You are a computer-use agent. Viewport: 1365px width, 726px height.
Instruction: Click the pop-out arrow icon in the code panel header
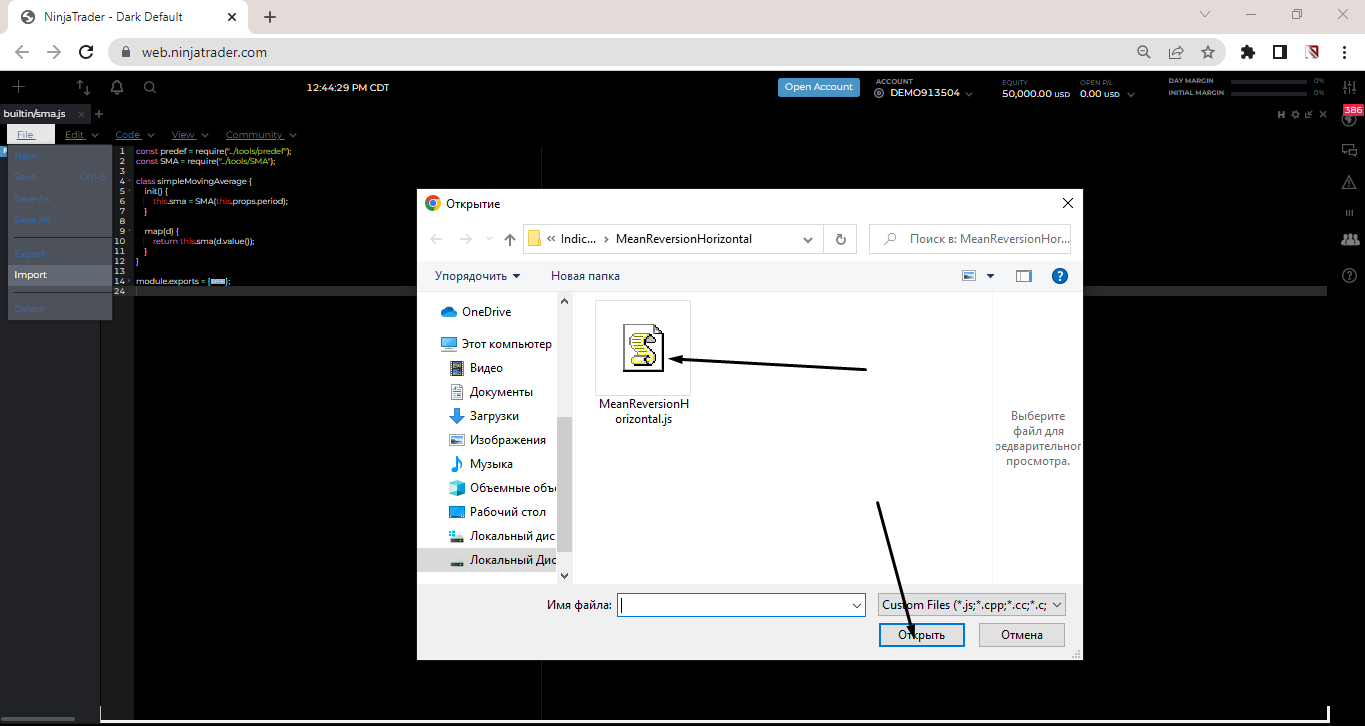pyautogui.click(x=1308, y=115)
